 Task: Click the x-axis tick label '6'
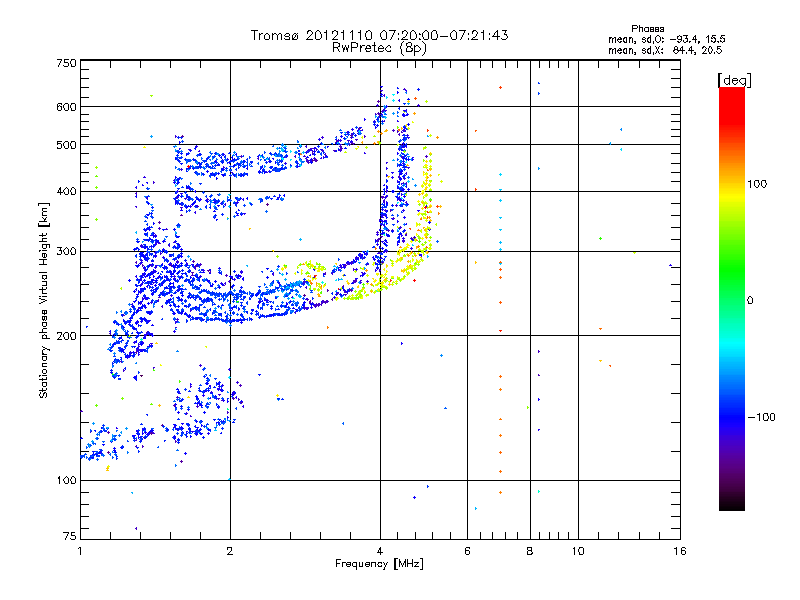pyautogui.click(x=467, y=551)
